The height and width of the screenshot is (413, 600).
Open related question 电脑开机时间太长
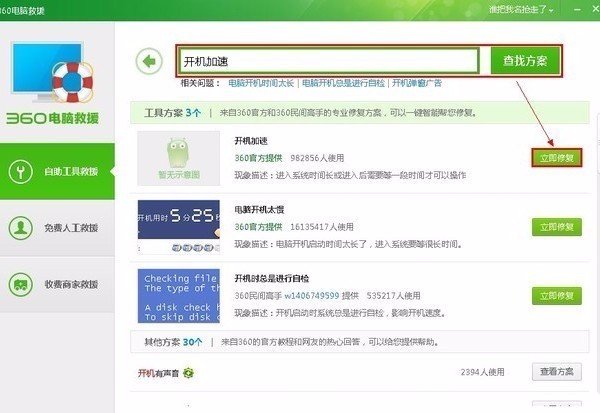pyautogui.click(x=261, y=83)
